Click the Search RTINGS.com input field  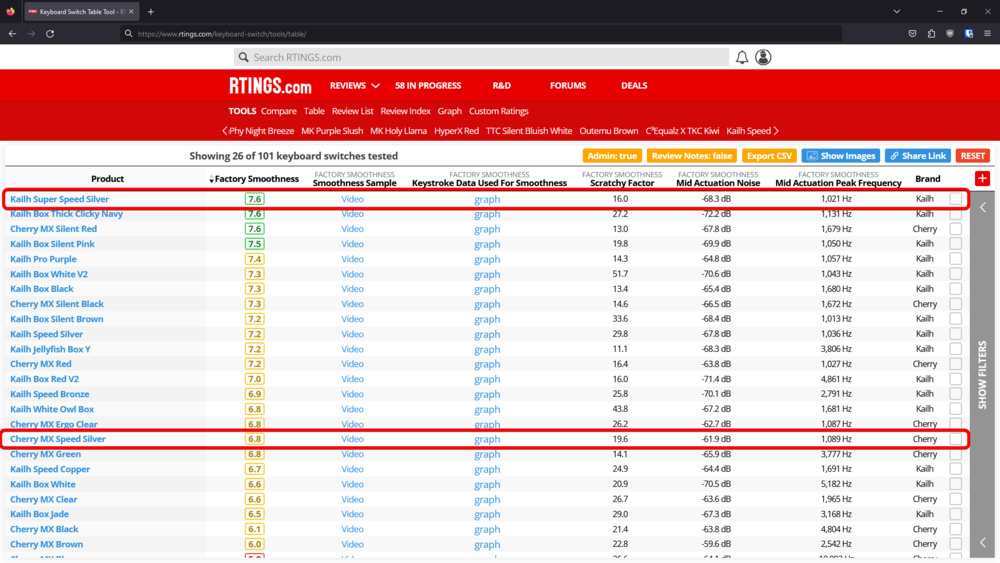click(x=480, y=58)
